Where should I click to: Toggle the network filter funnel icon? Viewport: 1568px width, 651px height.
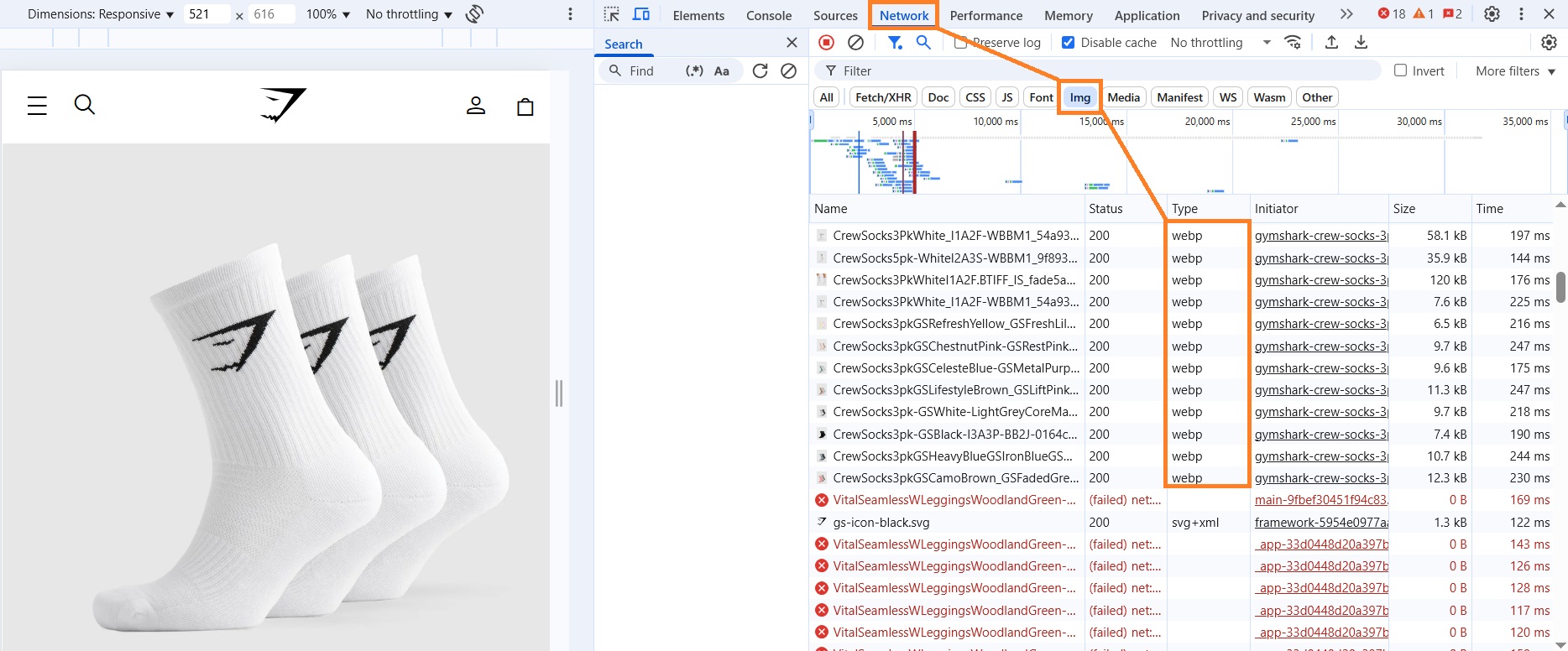(896, 43)
